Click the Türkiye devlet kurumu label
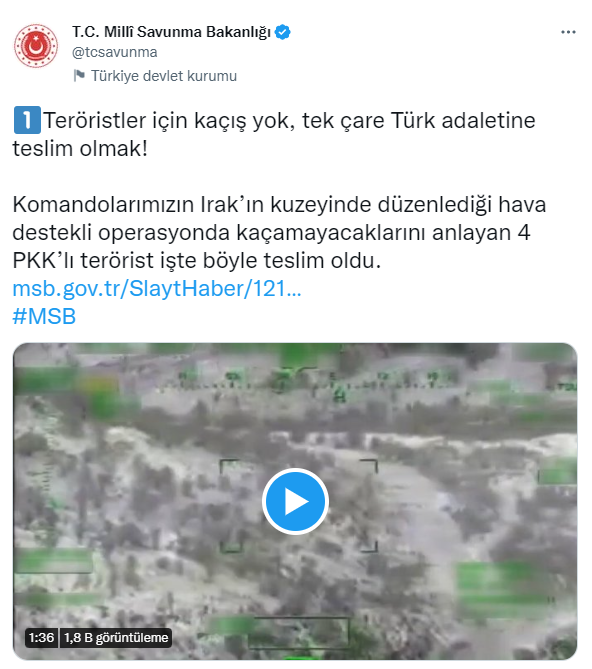The height and width of the screenshot is (669, 592). 164,76
